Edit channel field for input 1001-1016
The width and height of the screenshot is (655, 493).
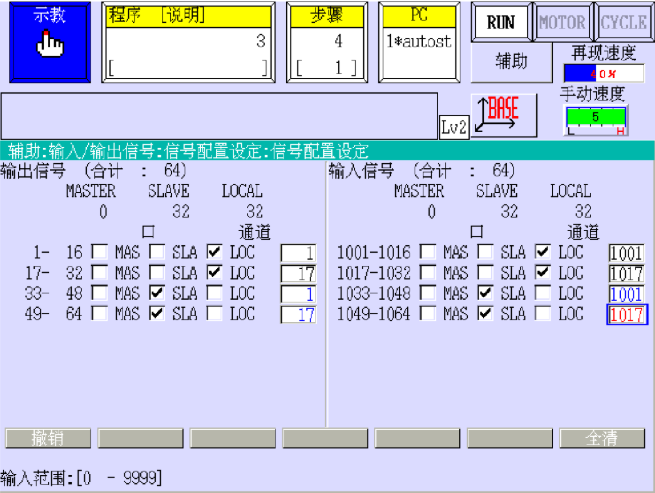tap(627, 253)
